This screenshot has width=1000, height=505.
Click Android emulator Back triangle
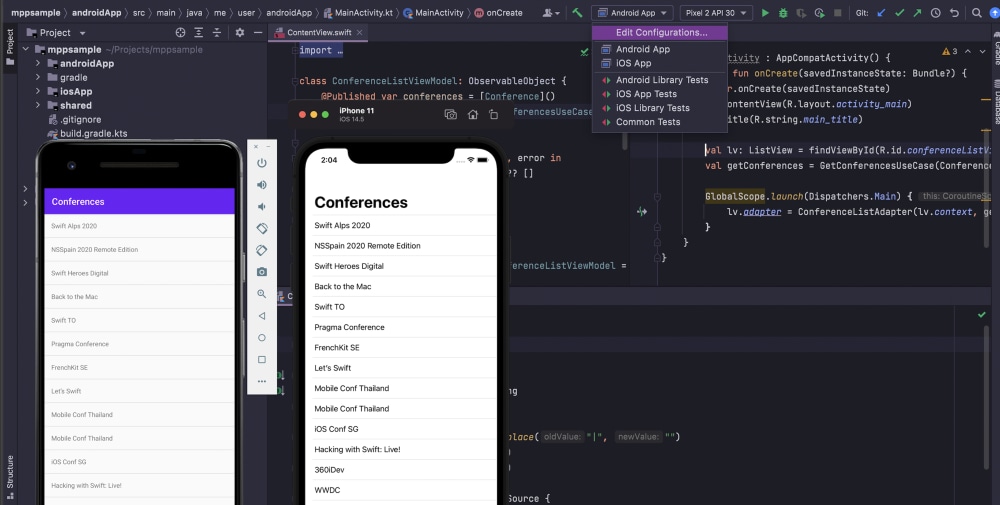(x=261, y=316)
